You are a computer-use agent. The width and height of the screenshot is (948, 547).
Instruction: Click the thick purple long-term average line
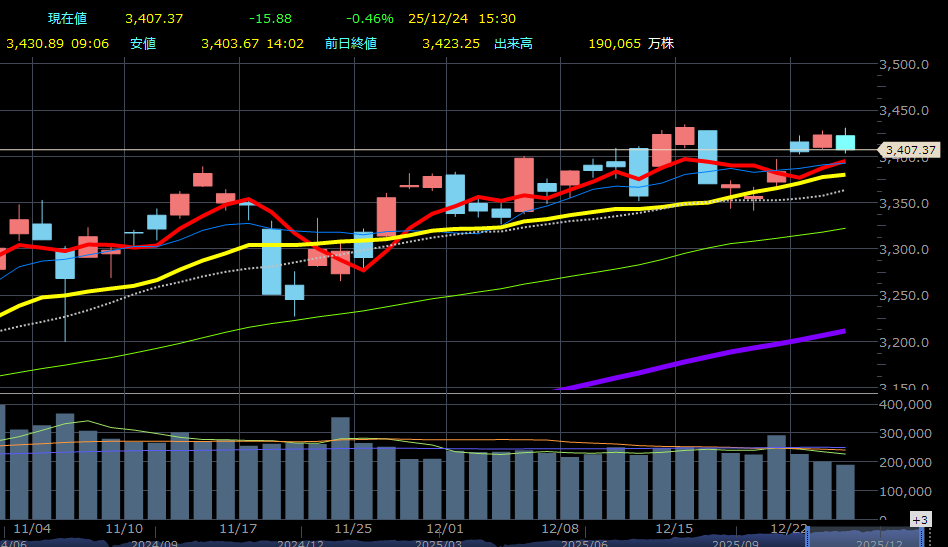pos(700,357)
